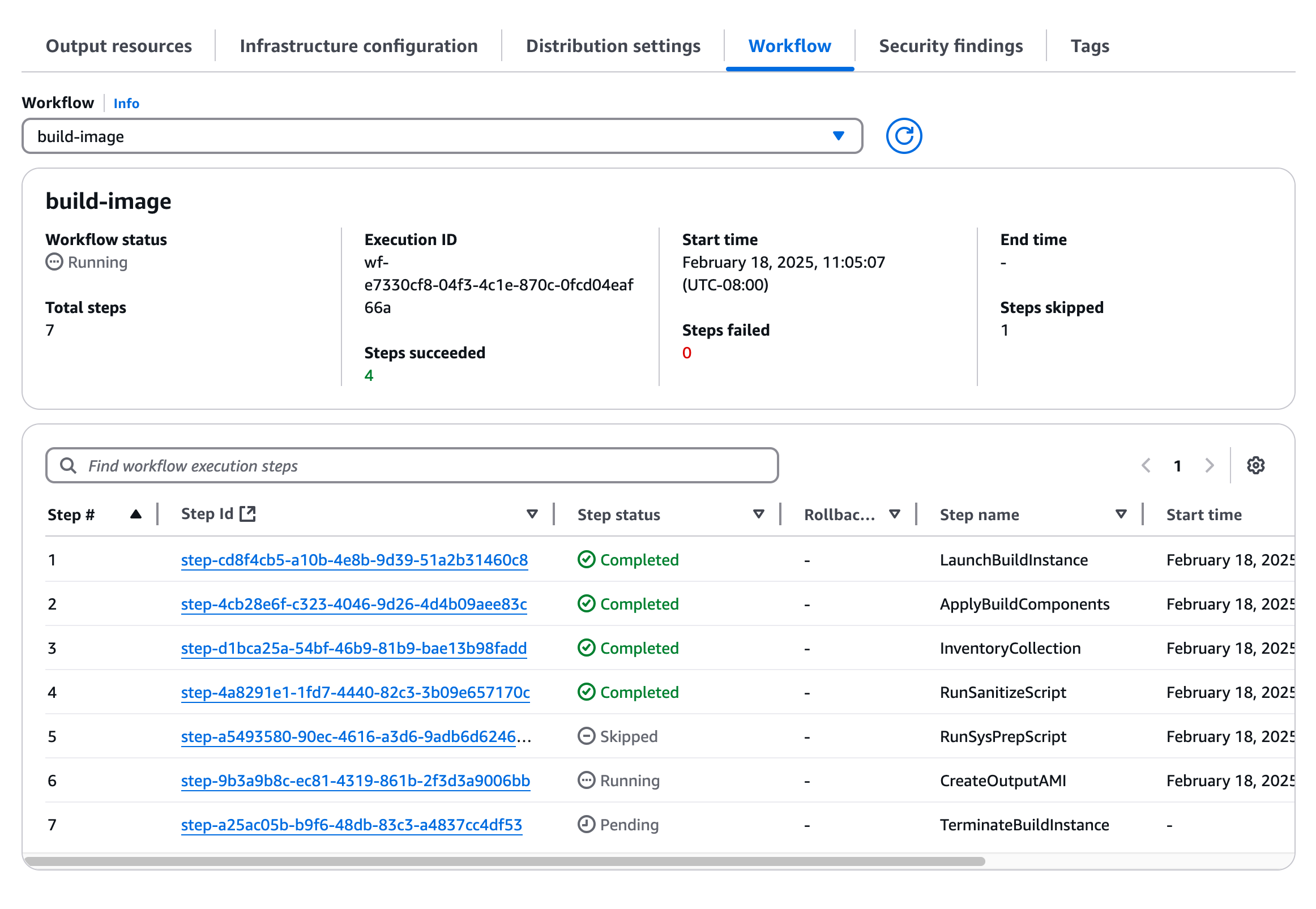Click the Step Id external link icon

pos(247,514)
